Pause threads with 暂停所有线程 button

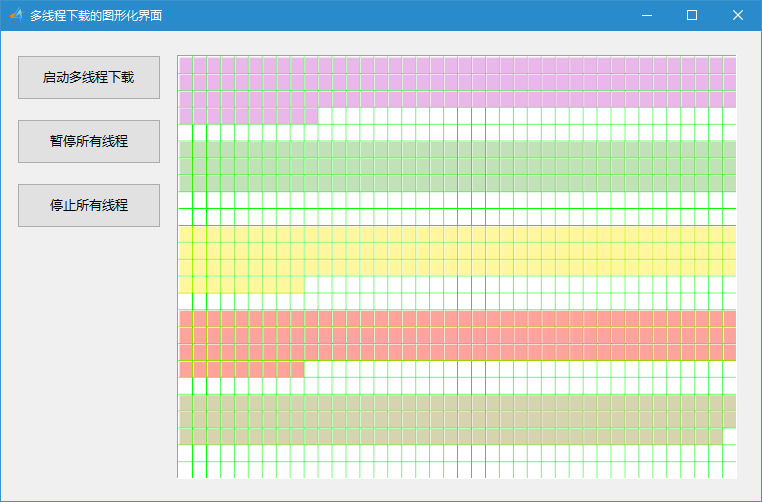click(x=89, y=141)
